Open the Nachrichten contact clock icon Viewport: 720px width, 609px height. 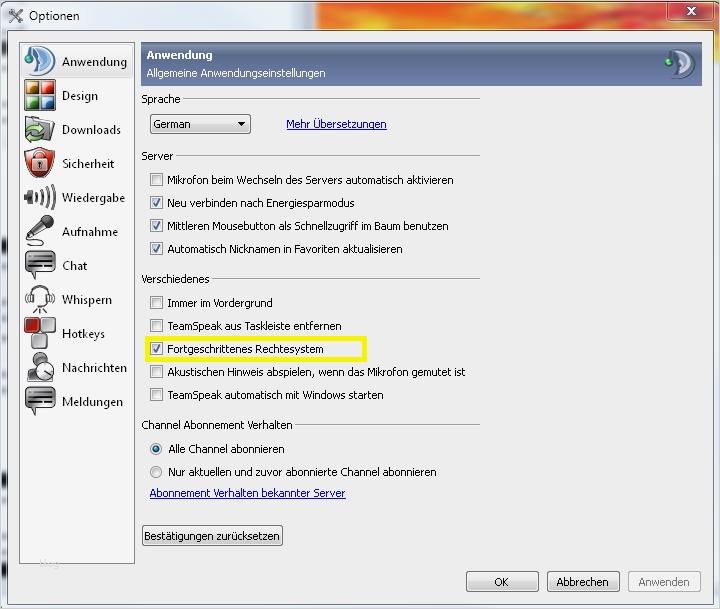(x=40, y=367)
